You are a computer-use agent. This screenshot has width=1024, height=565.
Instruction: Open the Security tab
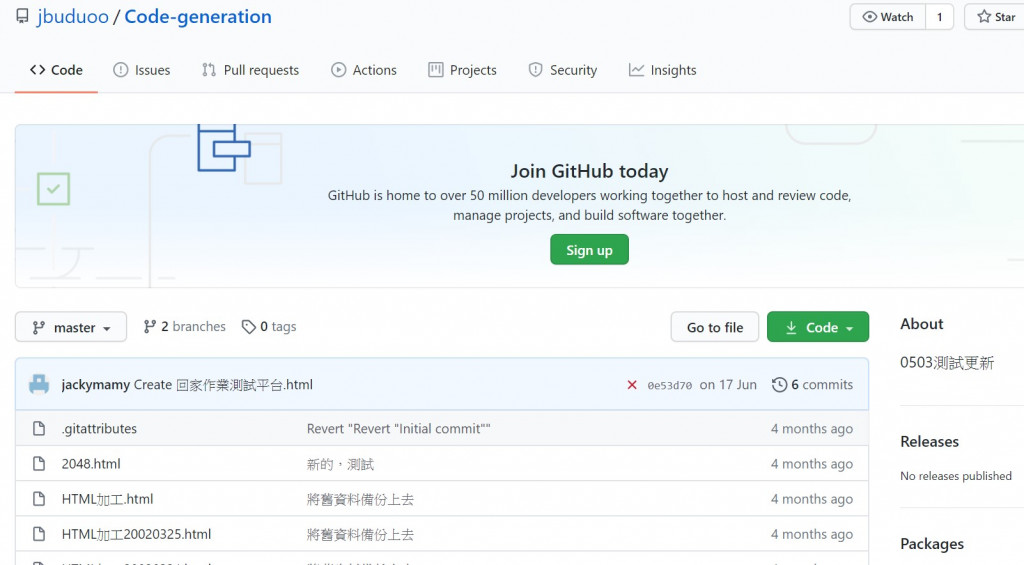pos(563,70)
